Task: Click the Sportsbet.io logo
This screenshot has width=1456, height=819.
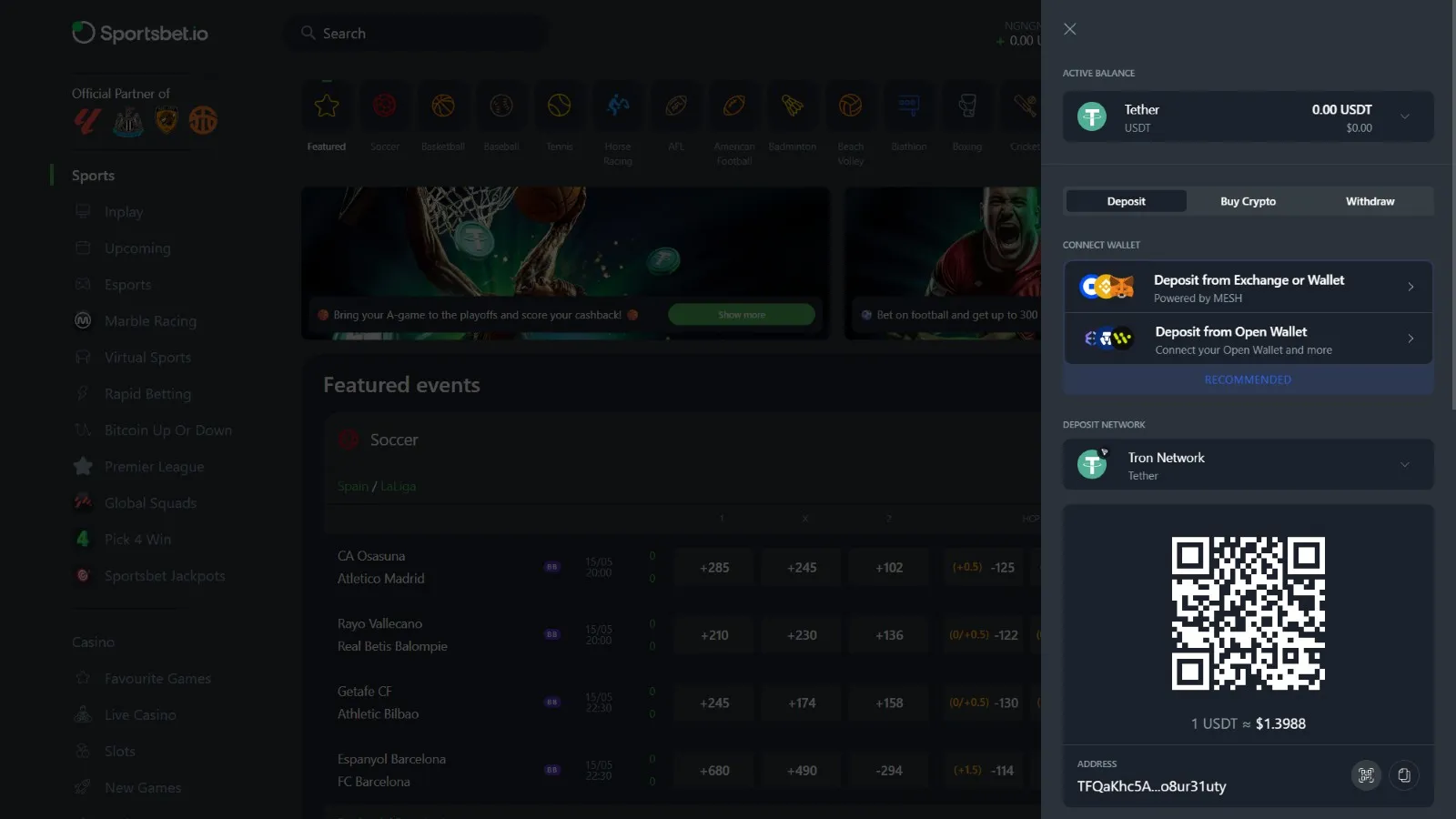Action: pyautogui.click(x=140, y=33)
